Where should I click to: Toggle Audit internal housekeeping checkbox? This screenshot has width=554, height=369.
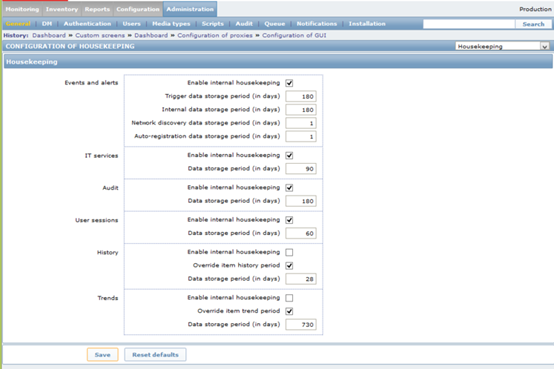(x=289, y=188)
